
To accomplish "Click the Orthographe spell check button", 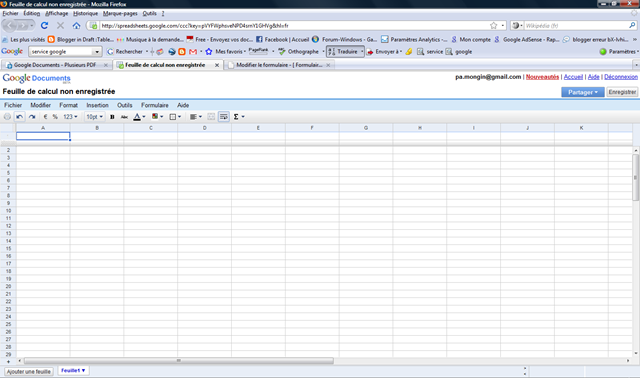I will pos(299,52).
